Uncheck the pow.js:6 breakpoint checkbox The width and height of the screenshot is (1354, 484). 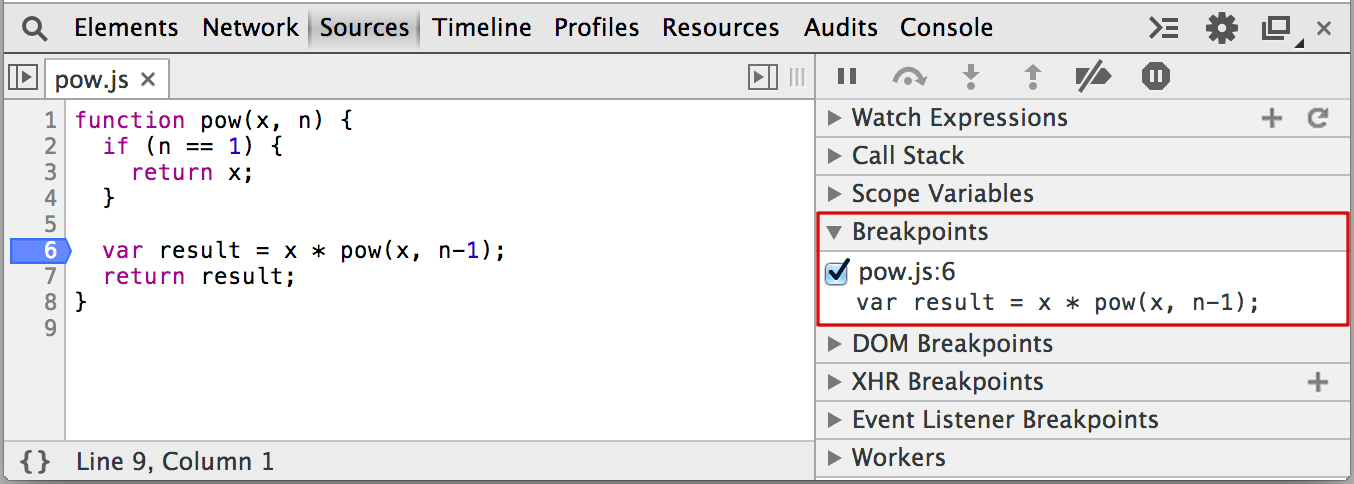[x=837, y=273]
